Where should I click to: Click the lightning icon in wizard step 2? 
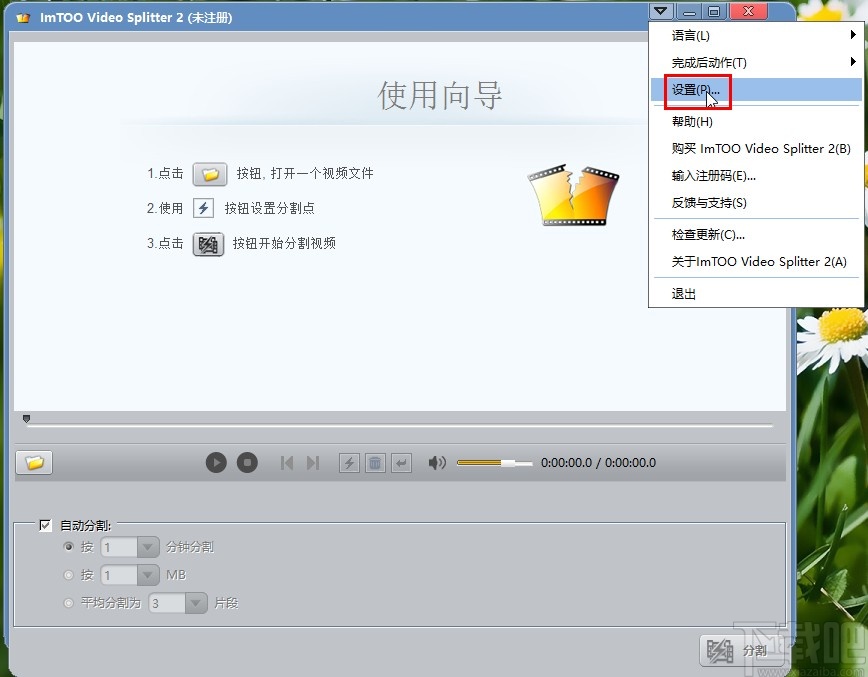(203, 208)
